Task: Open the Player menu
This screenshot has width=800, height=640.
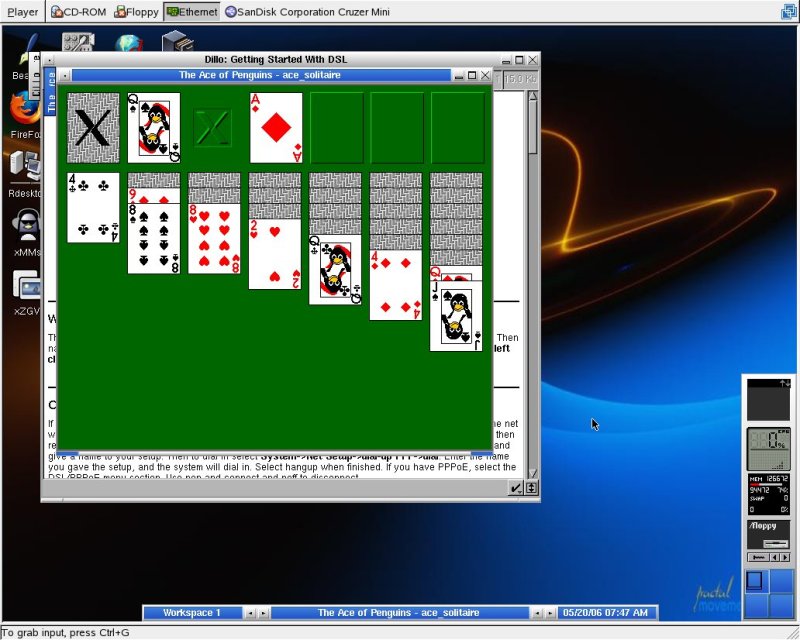Action: [22, 12]
